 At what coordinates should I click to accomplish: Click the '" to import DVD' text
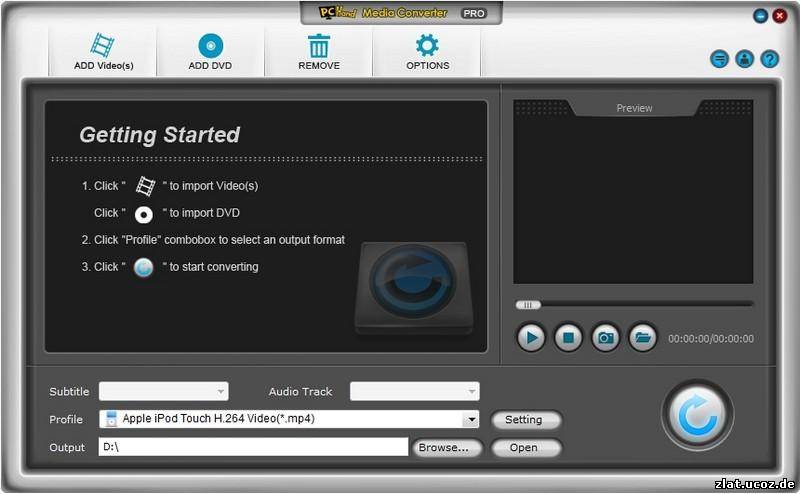pyautogui.click(x=201, y=213)
